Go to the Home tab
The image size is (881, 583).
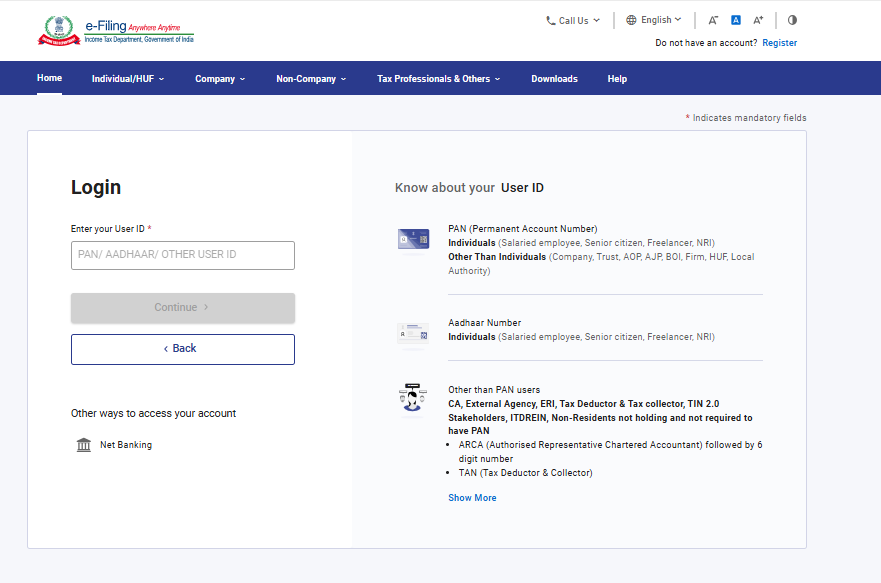click(49, 78)
